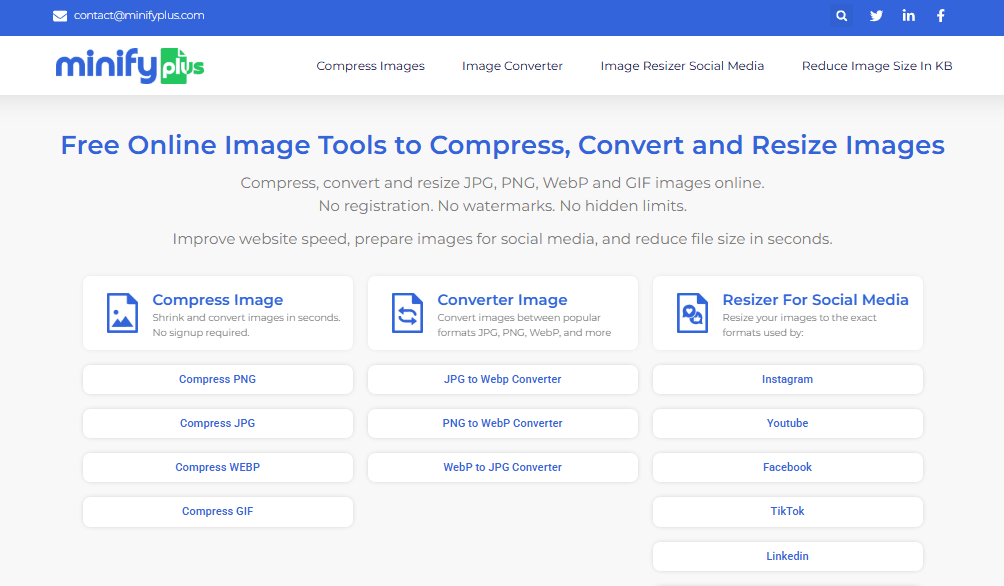The width and height of the screenshot is (1004, 586).
Task: Open the Compress Images menu item
Action: 370,65
